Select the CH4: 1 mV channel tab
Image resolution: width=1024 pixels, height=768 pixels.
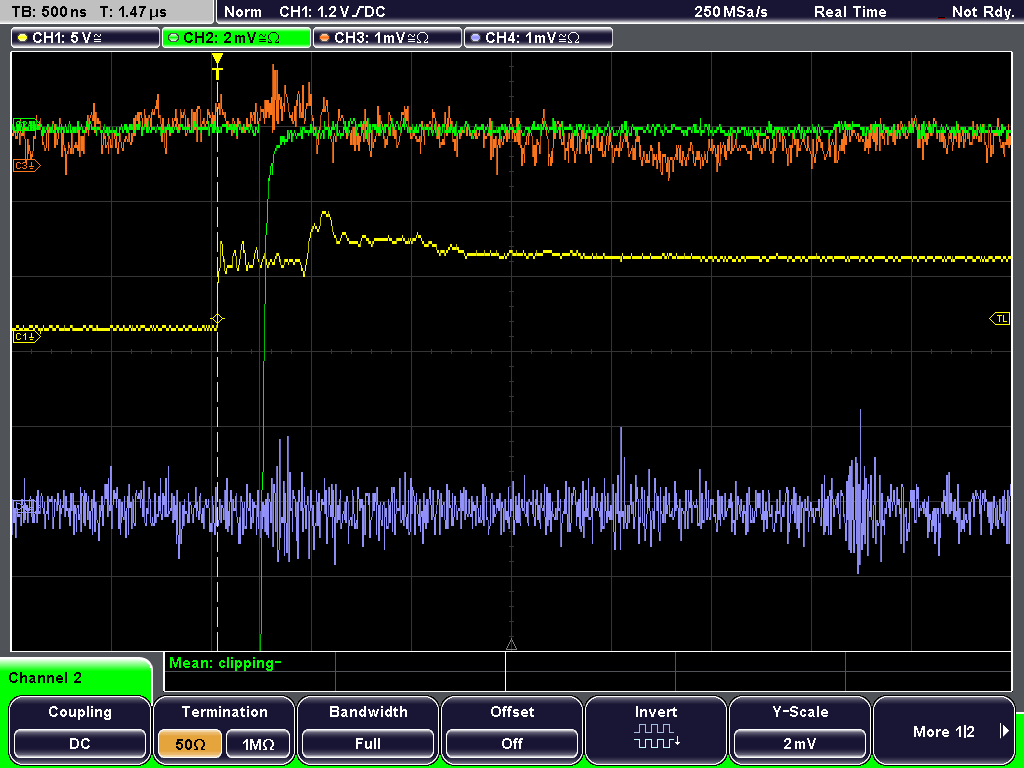pyautogui.click(x=538, y=38)
